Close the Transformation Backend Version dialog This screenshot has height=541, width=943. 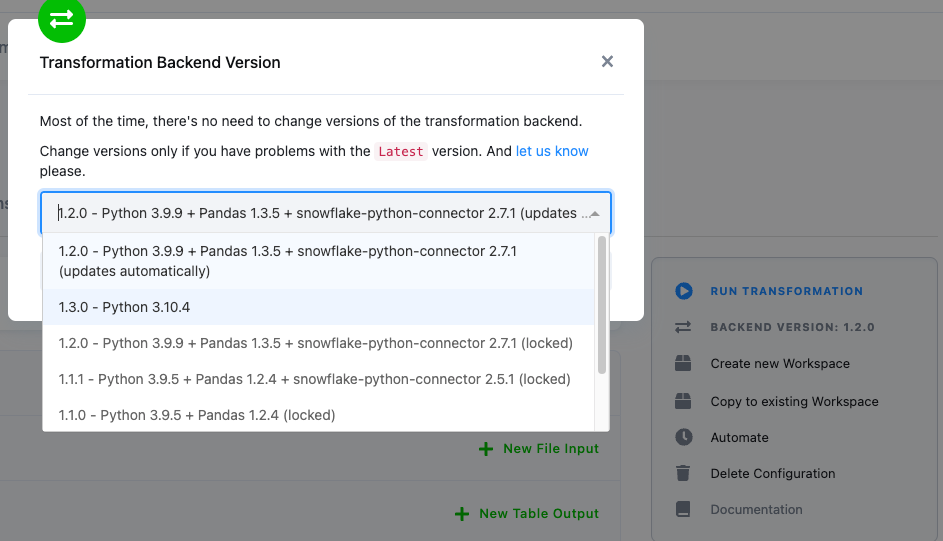607,62
